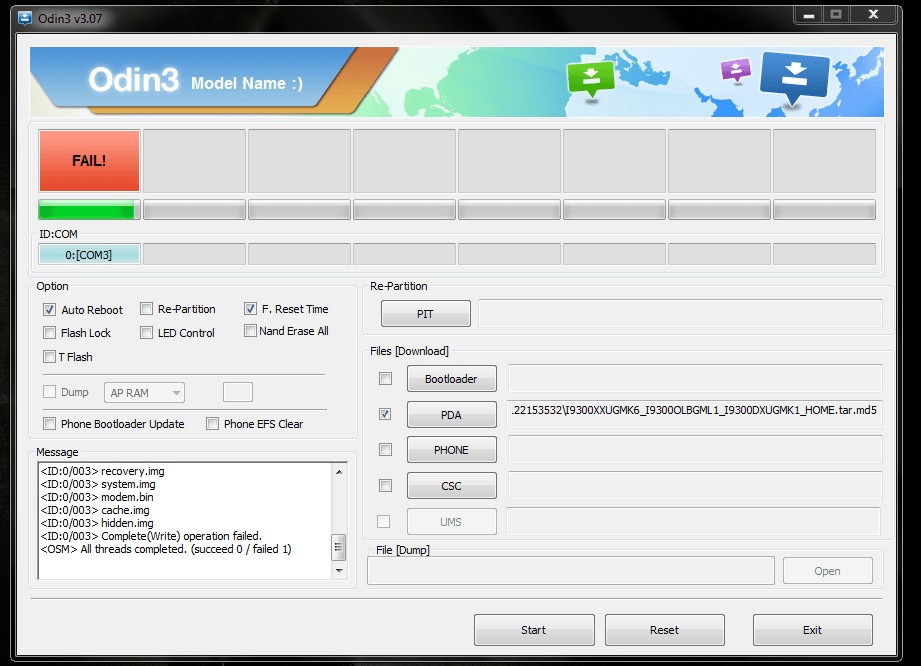This screenshot has width=921, height=666.
Task: Click the Message log scrollbar thumb
Action: point(339,548)
